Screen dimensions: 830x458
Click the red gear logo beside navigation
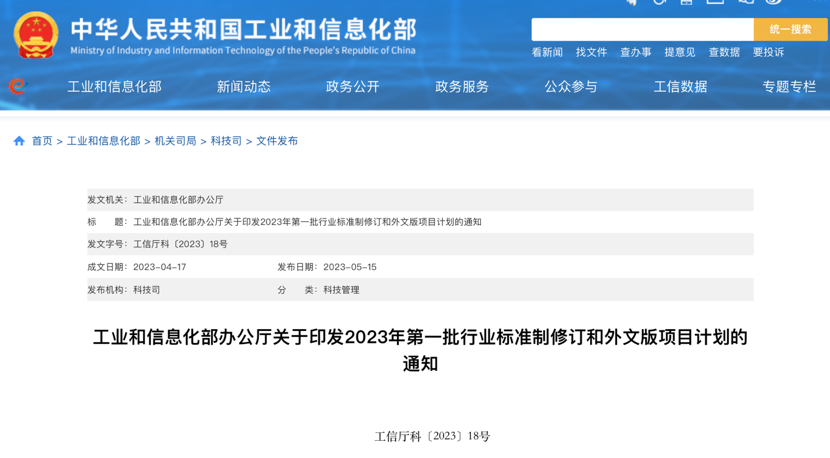pyautogui.click(x=17, y=87)
